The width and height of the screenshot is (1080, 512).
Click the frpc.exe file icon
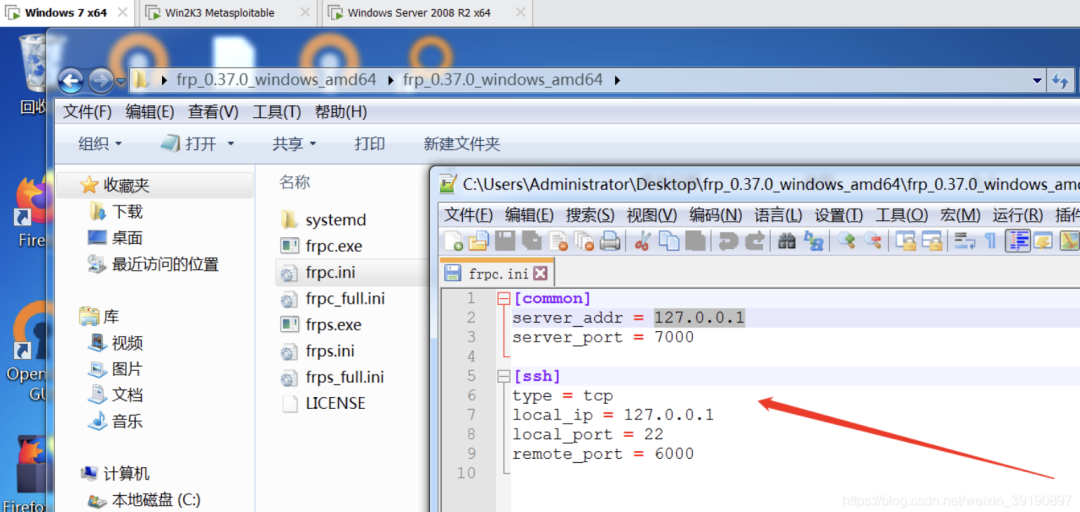(289, 246)
